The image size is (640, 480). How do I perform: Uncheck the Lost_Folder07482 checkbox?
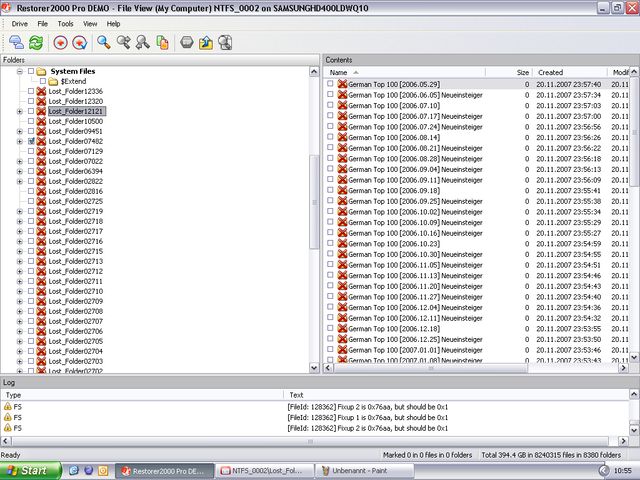31,141
